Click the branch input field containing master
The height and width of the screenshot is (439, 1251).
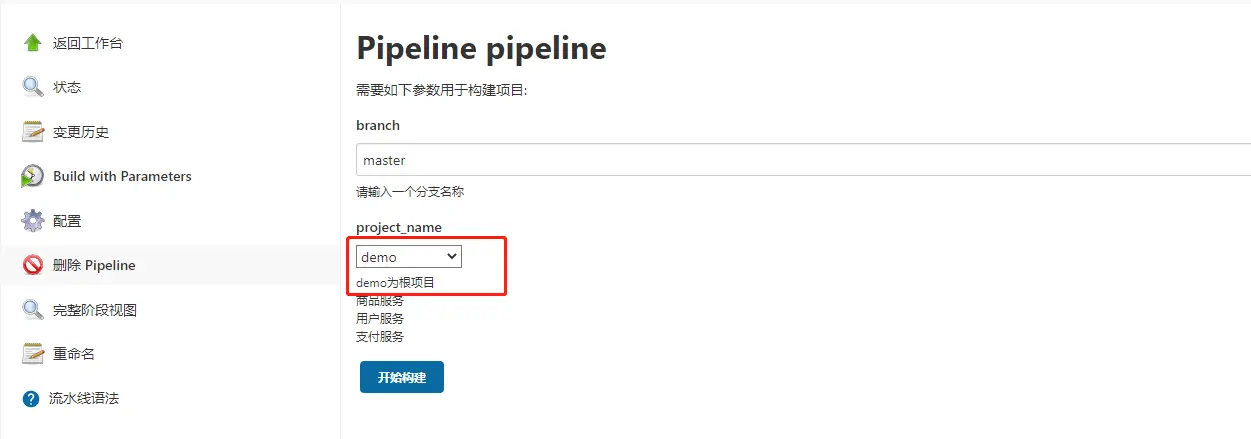tap(800, 160)
